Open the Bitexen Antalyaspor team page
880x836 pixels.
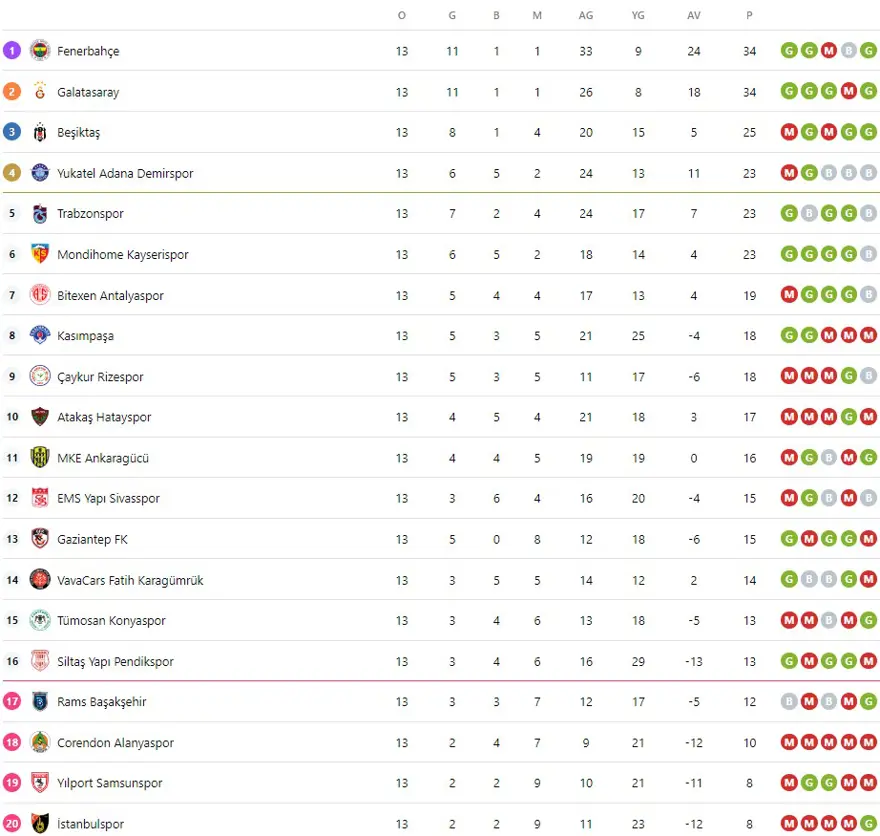[110, 296]
